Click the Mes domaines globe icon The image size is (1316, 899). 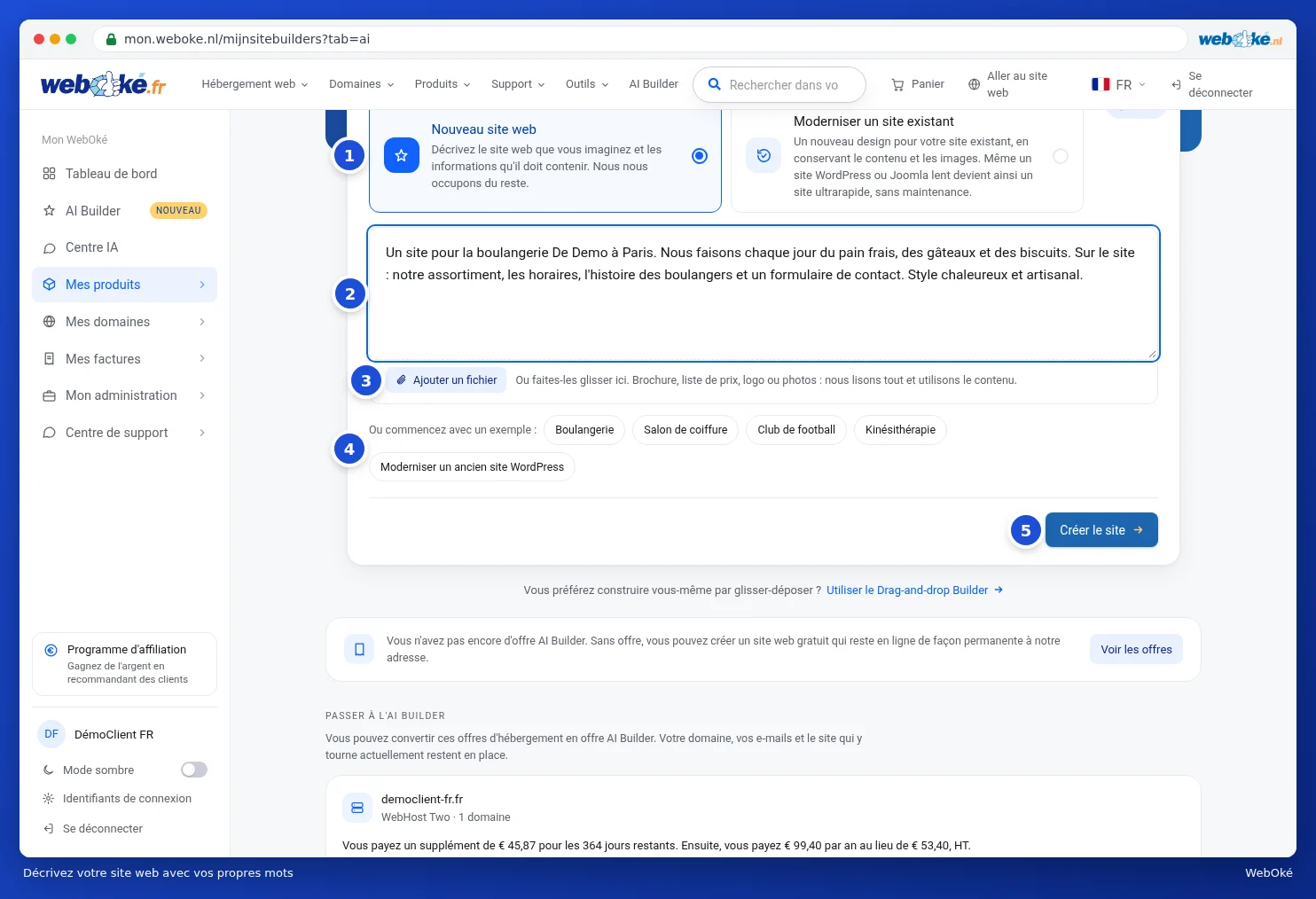coord(49,322)
